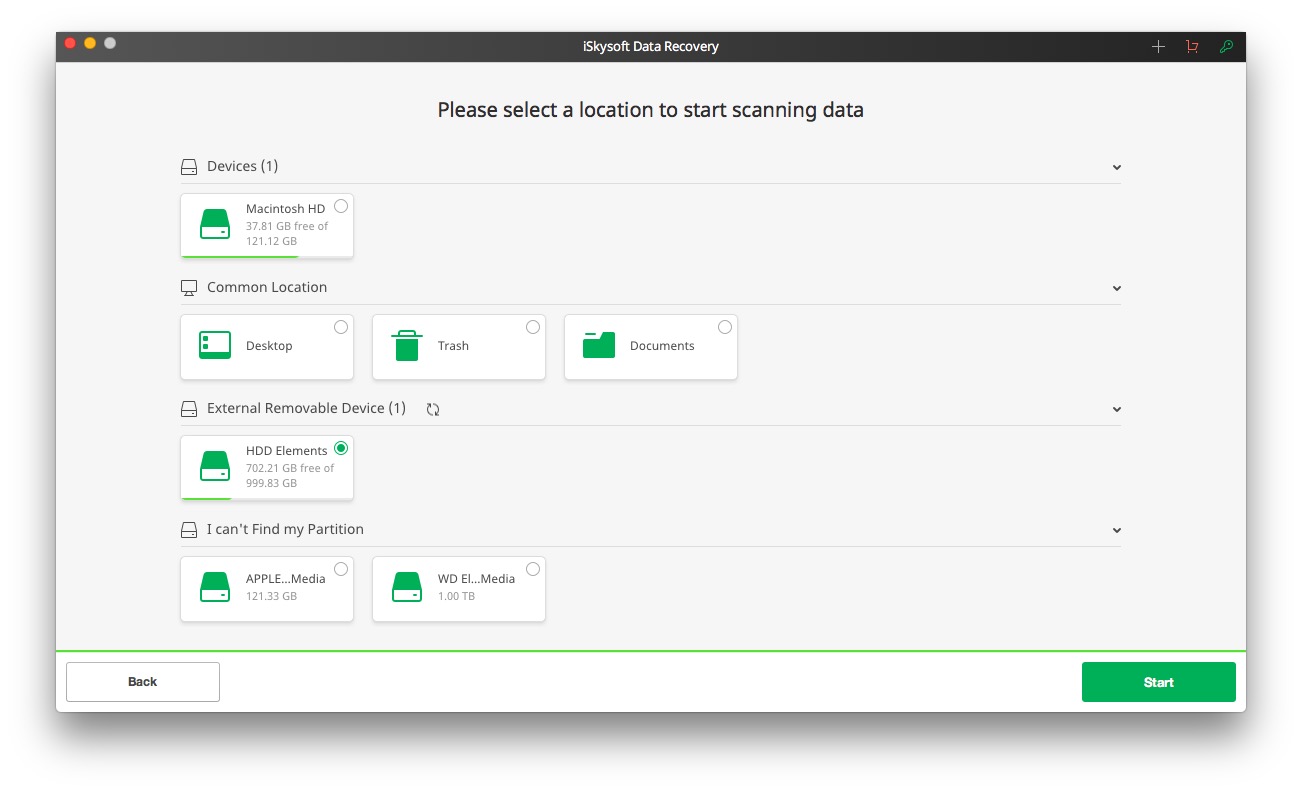This screenshot has width=1302, height=792.
Task: Click the APPLE...Media disk icon
Action: [x=215, y=587]
